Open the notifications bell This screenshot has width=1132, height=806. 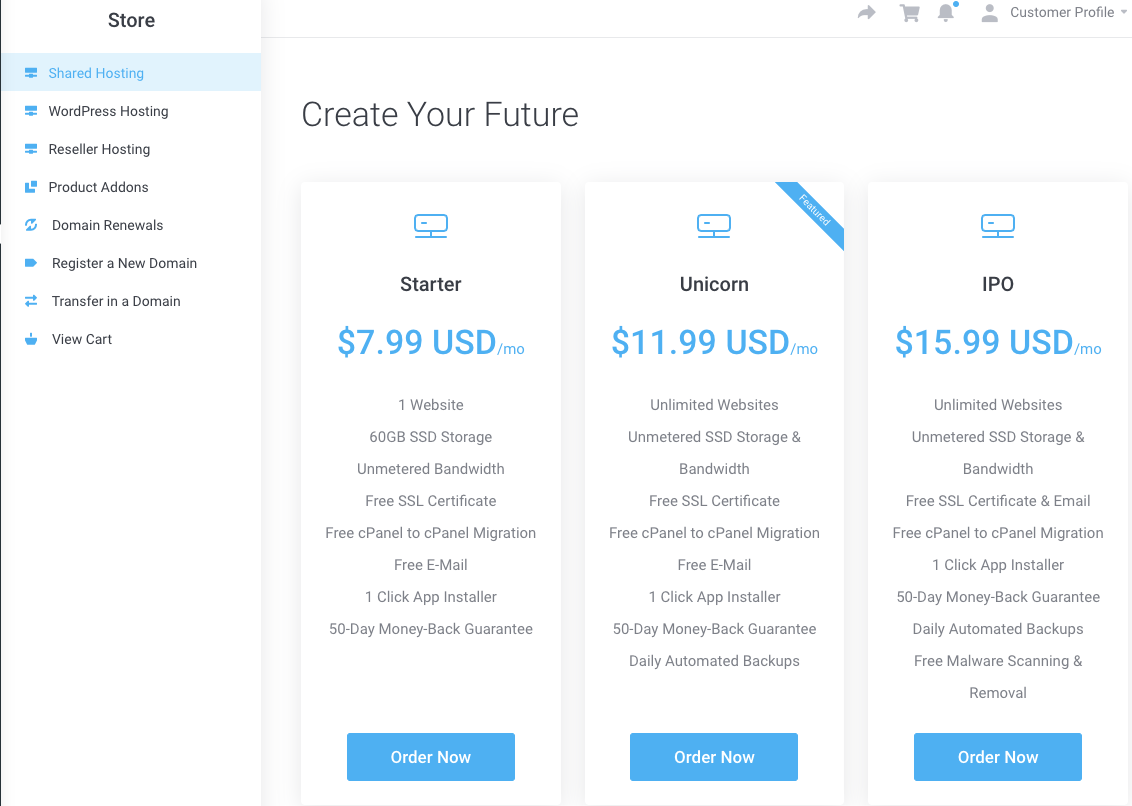pos(945,13)
